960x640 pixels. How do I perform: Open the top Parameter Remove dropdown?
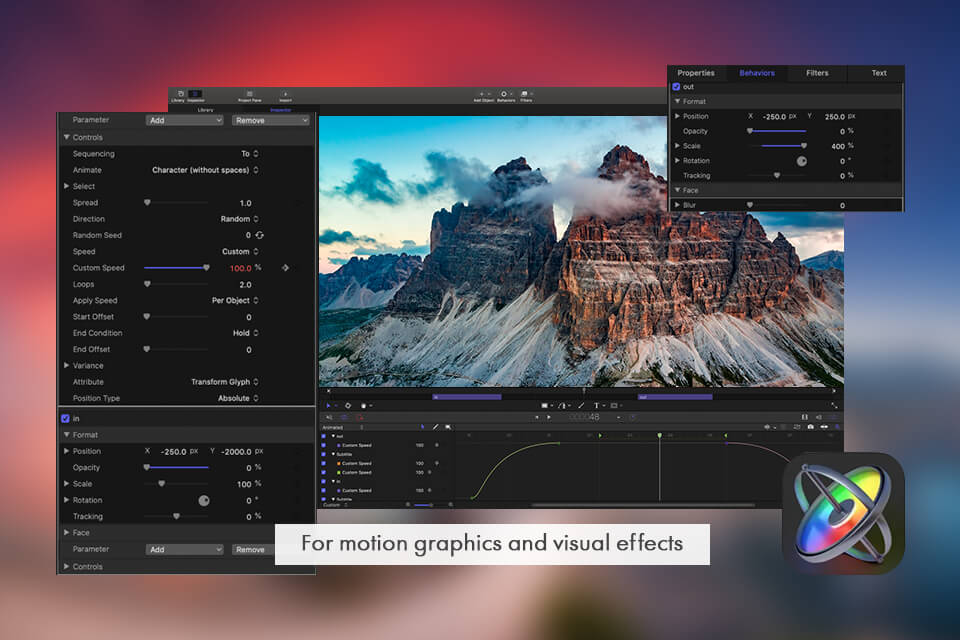[270, 121]
